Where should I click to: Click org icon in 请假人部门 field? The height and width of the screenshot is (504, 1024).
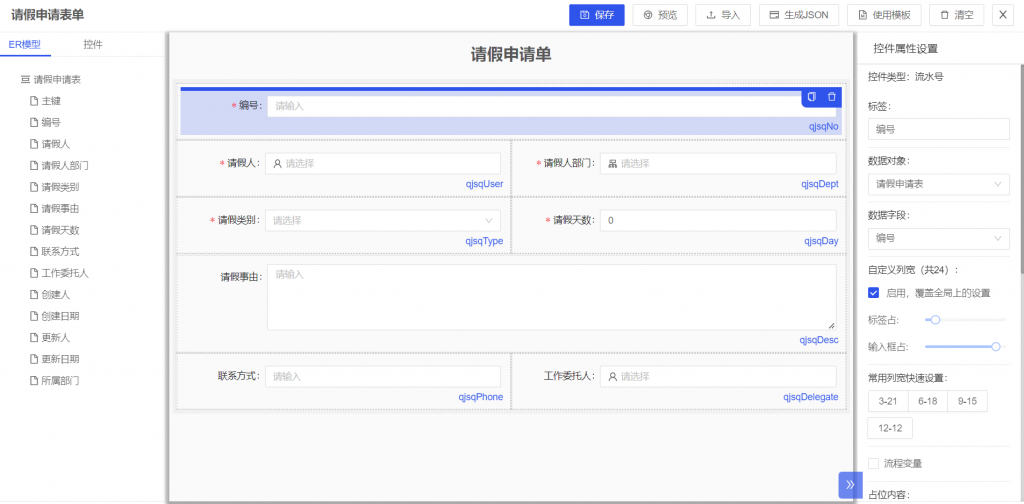pyautogui.click(x=613, y=164)
